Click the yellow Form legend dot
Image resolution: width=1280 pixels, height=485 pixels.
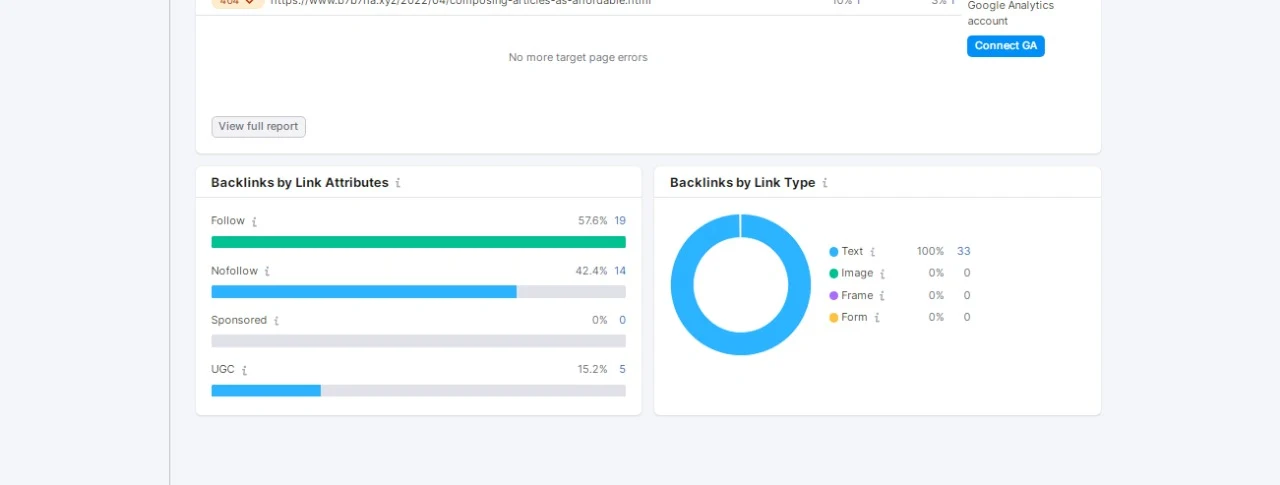pyautogui.click(x=833, y=318)
